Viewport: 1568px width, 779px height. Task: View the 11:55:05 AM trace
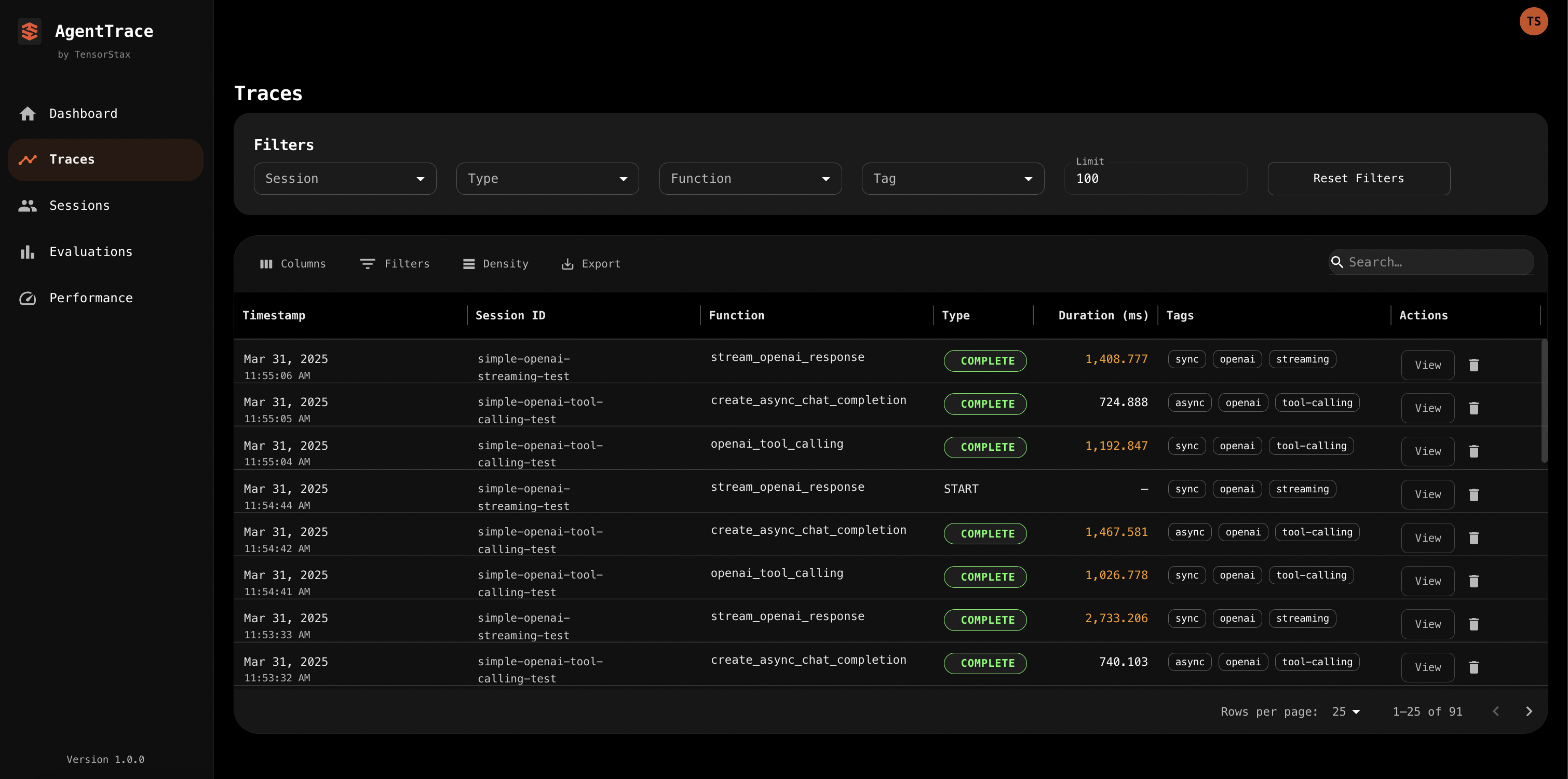(x=1427, y=408)
